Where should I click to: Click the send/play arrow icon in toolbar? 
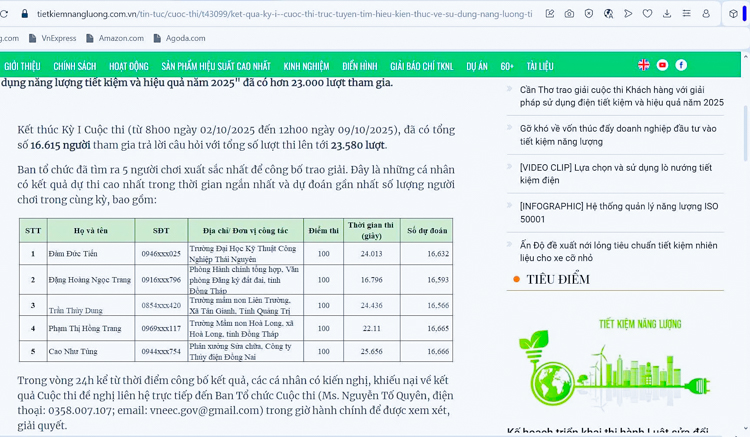tap(628, 14)
